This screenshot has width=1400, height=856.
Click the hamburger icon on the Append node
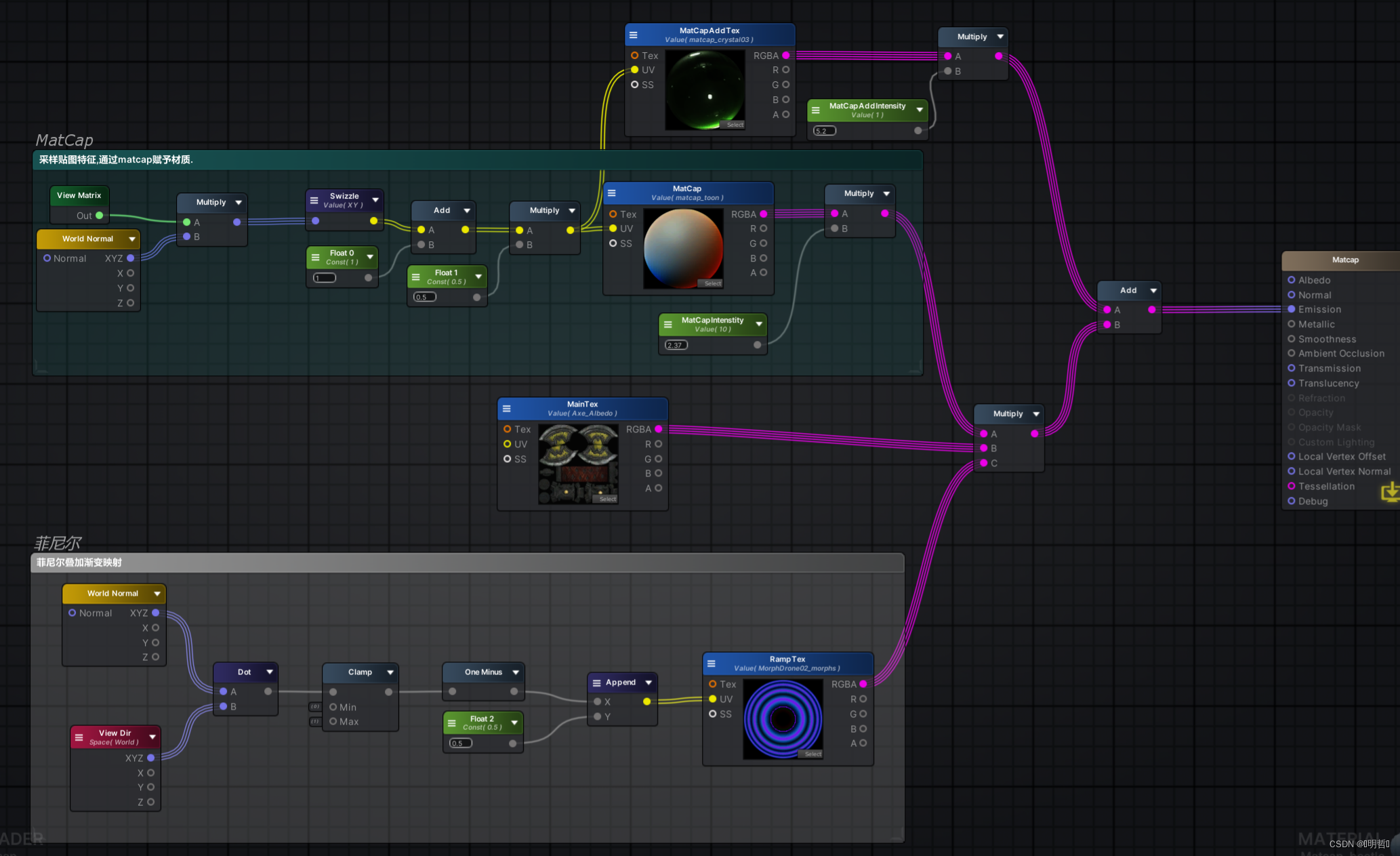tap(596, 682)
